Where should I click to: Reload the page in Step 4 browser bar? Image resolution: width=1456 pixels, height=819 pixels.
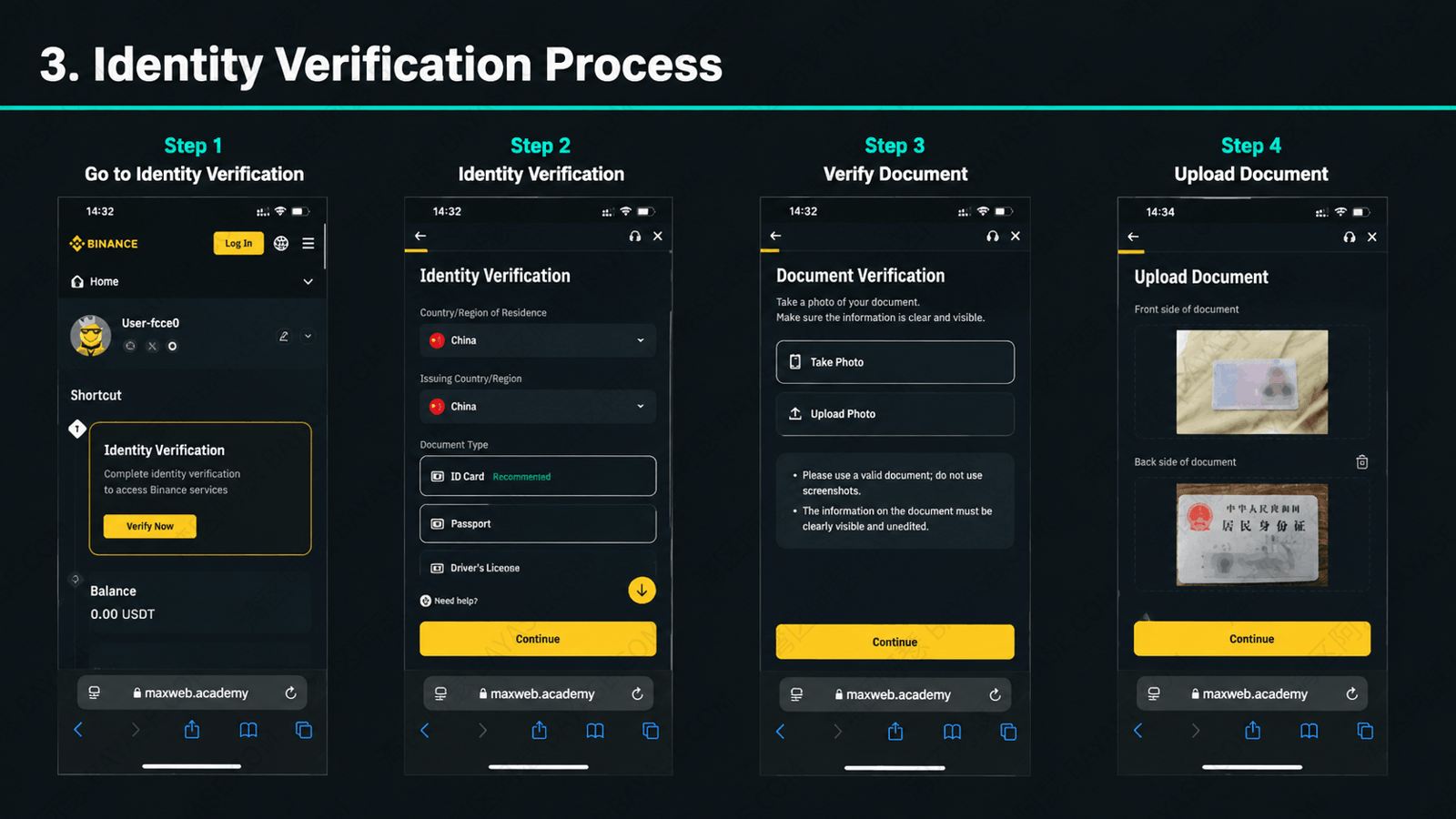pyautogui.click(x=1352, y=693)
